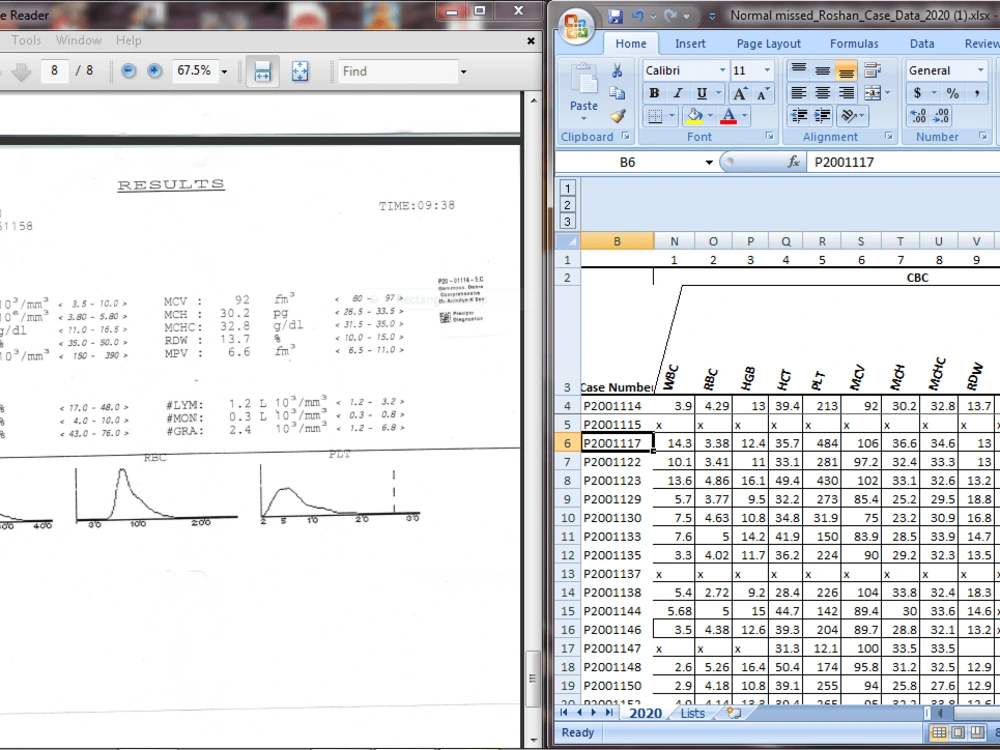Click the Paste clipboard icon

click(x=584, y=81)
